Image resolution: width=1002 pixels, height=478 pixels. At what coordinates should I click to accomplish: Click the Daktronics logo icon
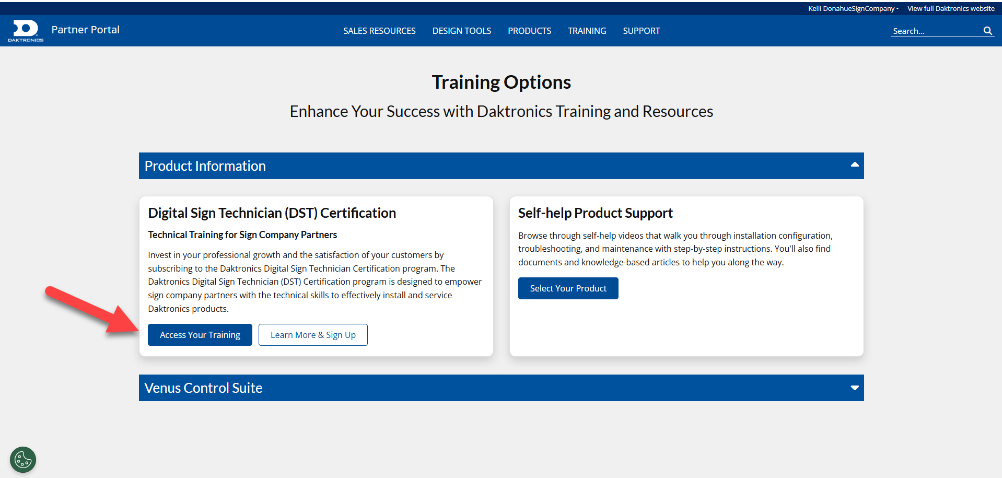pyautogui.click(x=25, y=30)
